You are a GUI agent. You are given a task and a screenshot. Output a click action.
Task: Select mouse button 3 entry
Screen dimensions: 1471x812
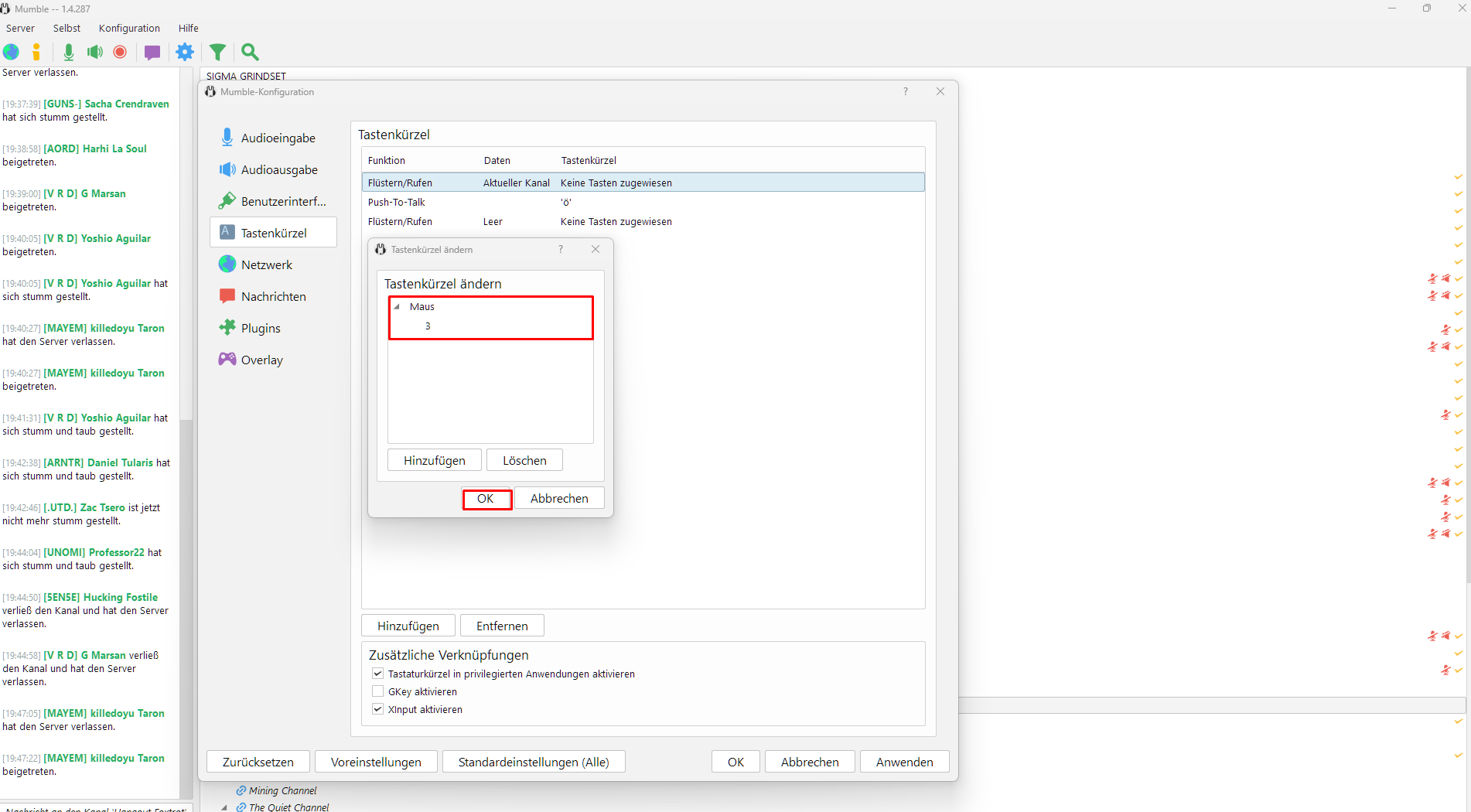coord(491,326)
